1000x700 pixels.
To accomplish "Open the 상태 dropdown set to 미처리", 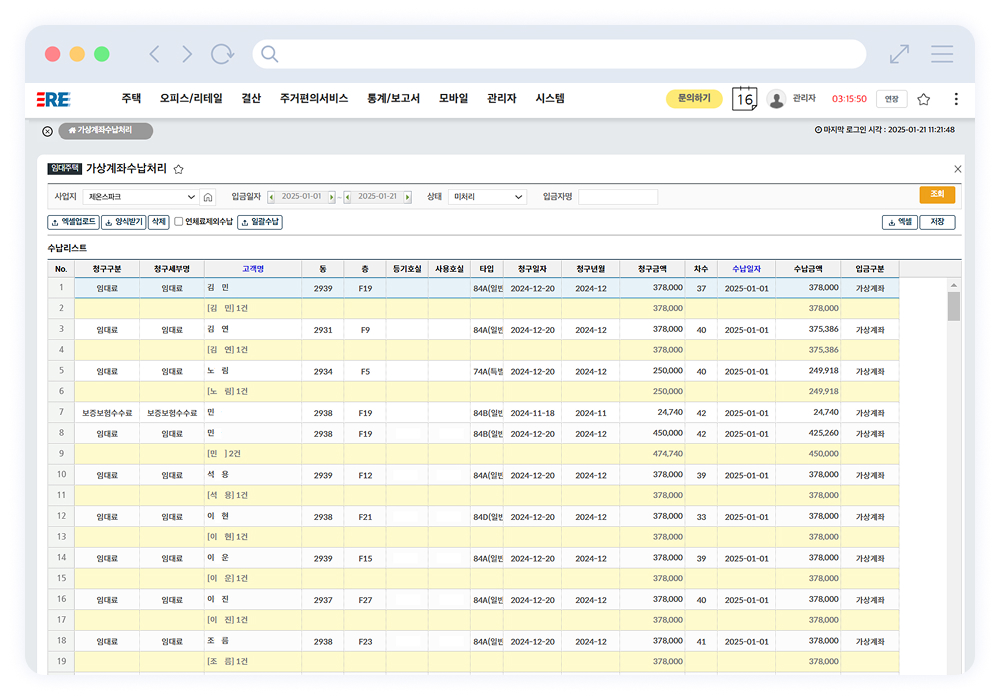I will pyautogui.click(x=487, y=197).
